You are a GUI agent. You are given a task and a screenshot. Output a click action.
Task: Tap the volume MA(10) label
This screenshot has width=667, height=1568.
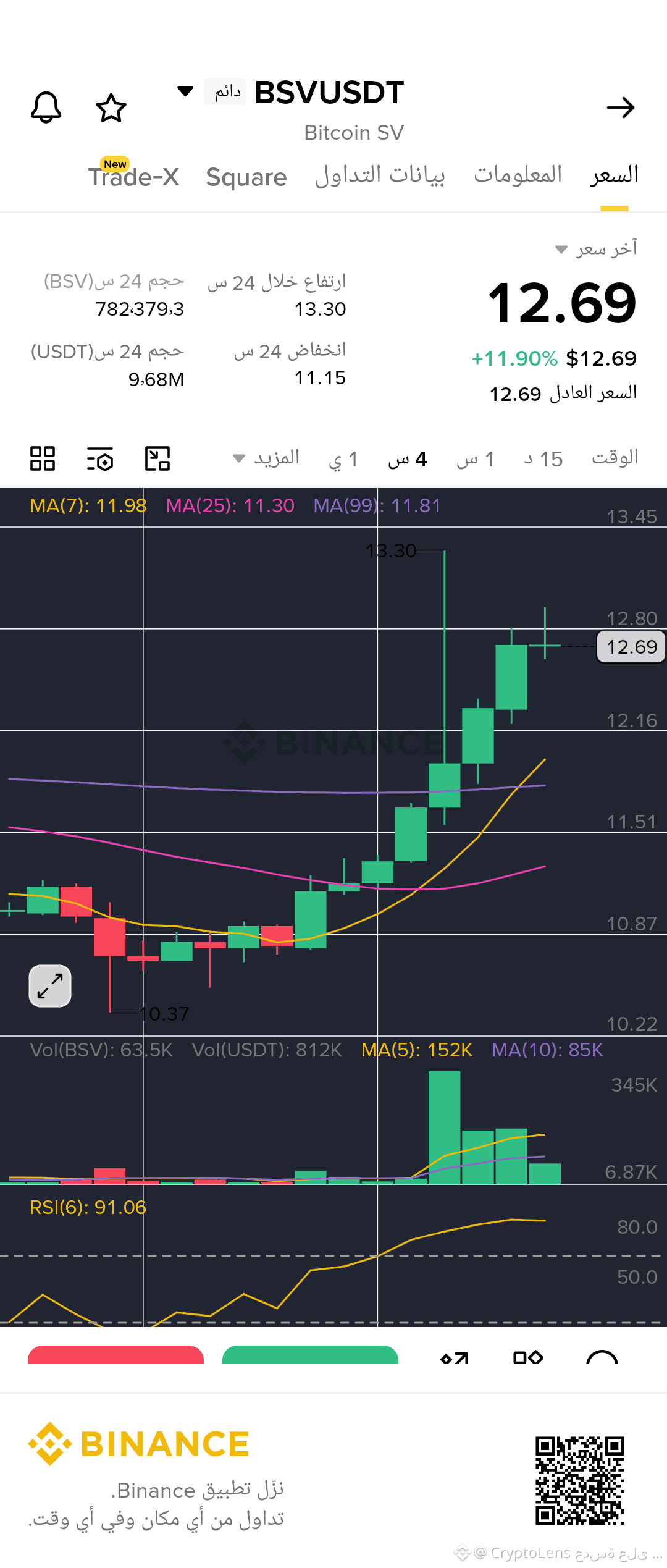547,1050
